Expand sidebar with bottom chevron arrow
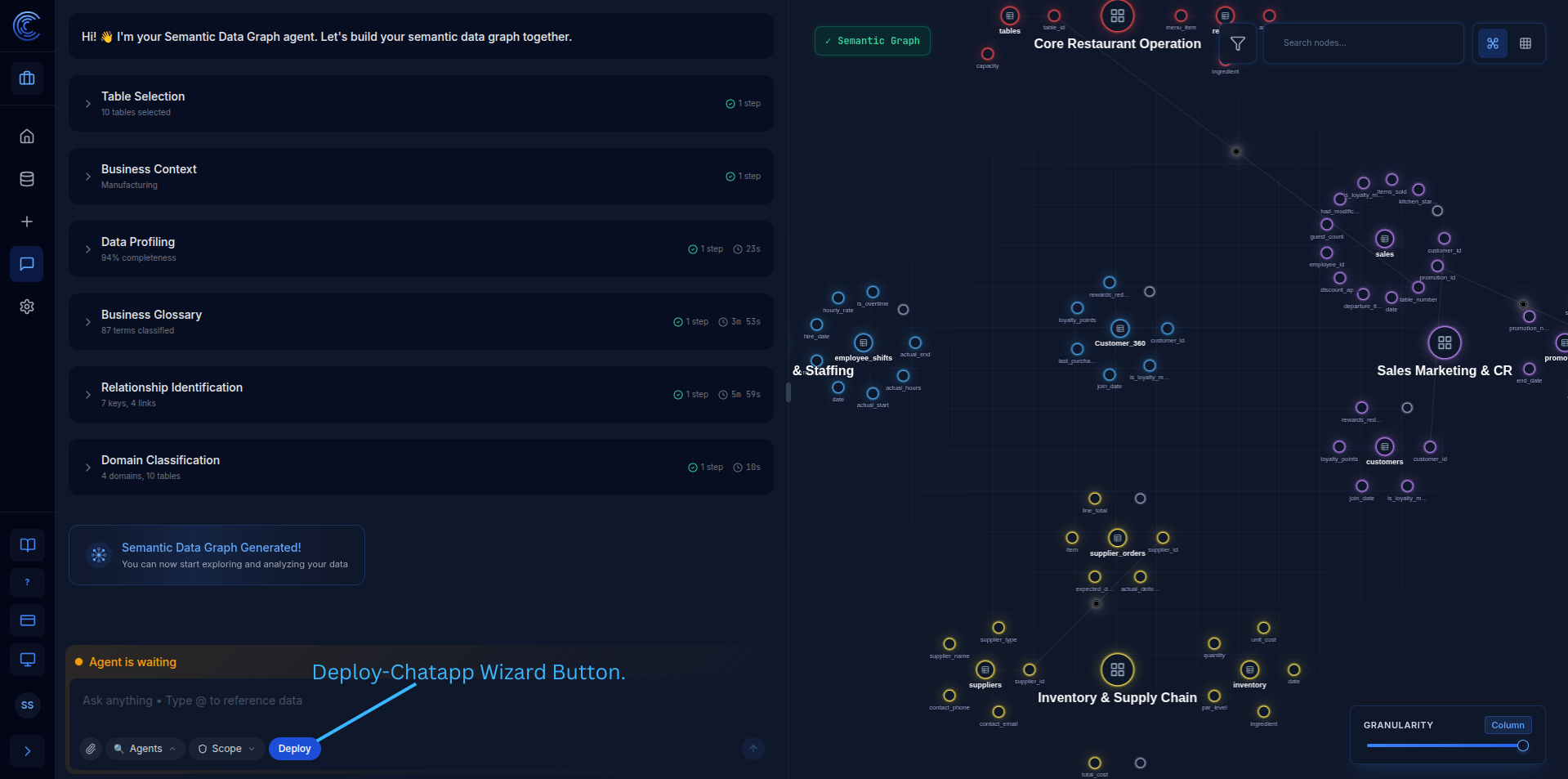1568x779 pixels. tap(28, 751)
